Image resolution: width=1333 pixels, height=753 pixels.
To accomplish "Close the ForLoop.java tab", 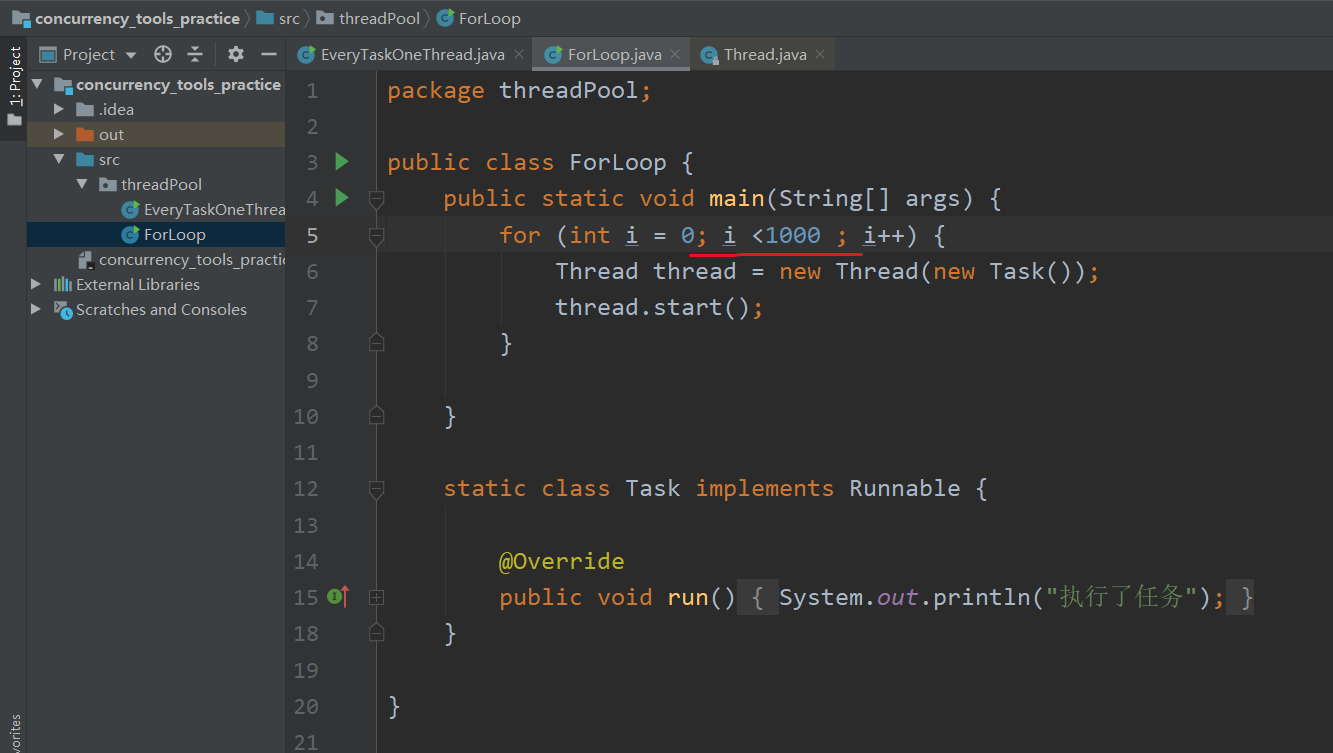I will point(676,54).
